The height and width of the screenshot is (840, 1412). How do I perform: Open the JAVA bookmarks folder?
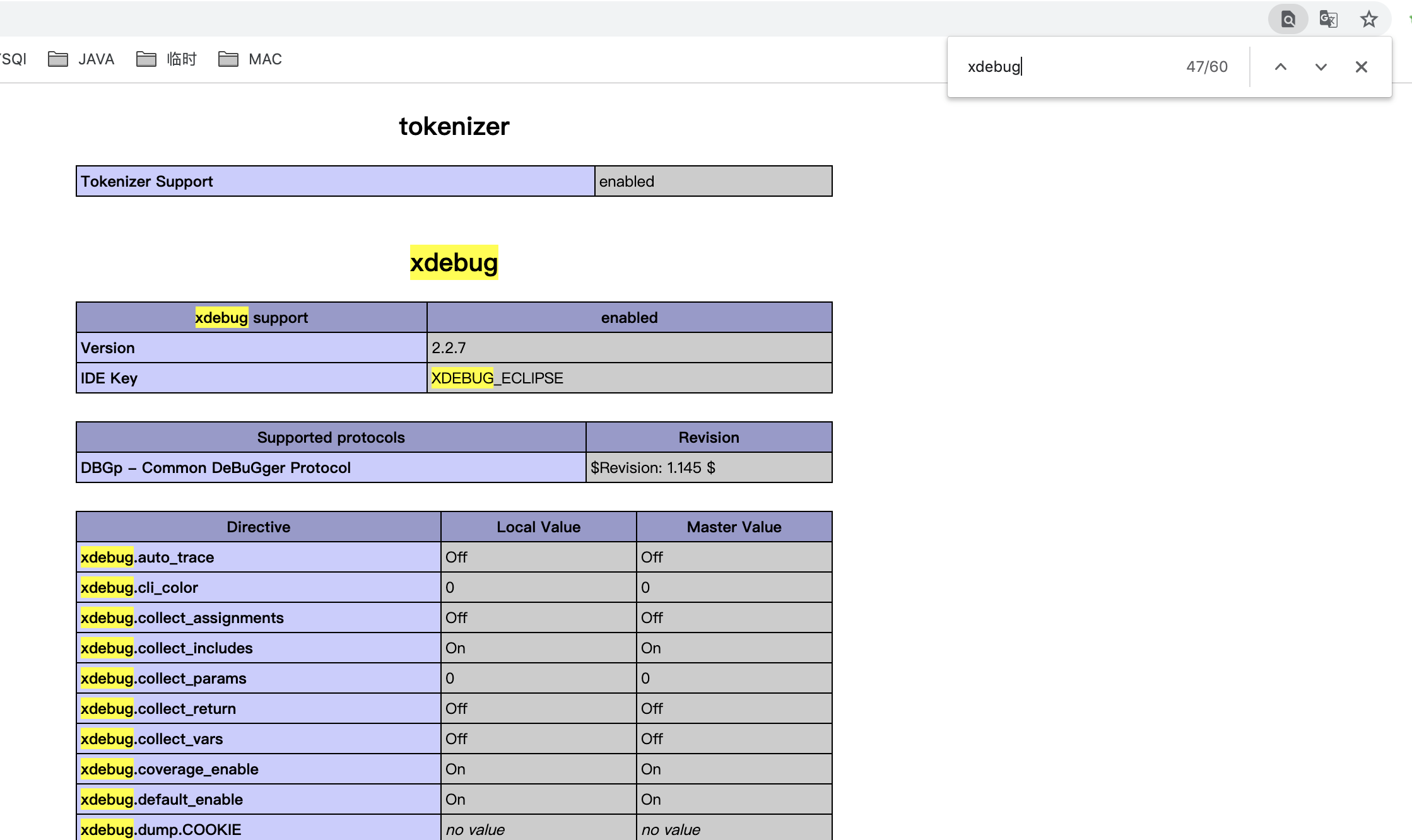pos(81,59)
